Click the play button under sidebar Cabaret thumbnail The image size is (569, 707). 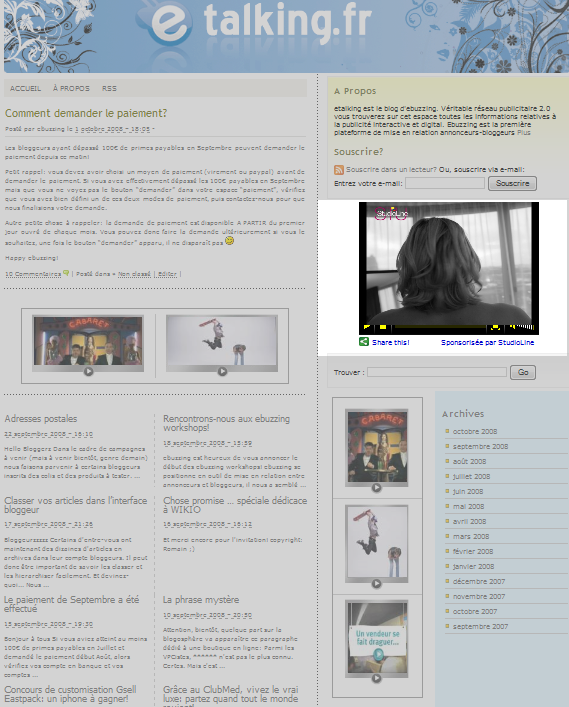pos(376,487)
